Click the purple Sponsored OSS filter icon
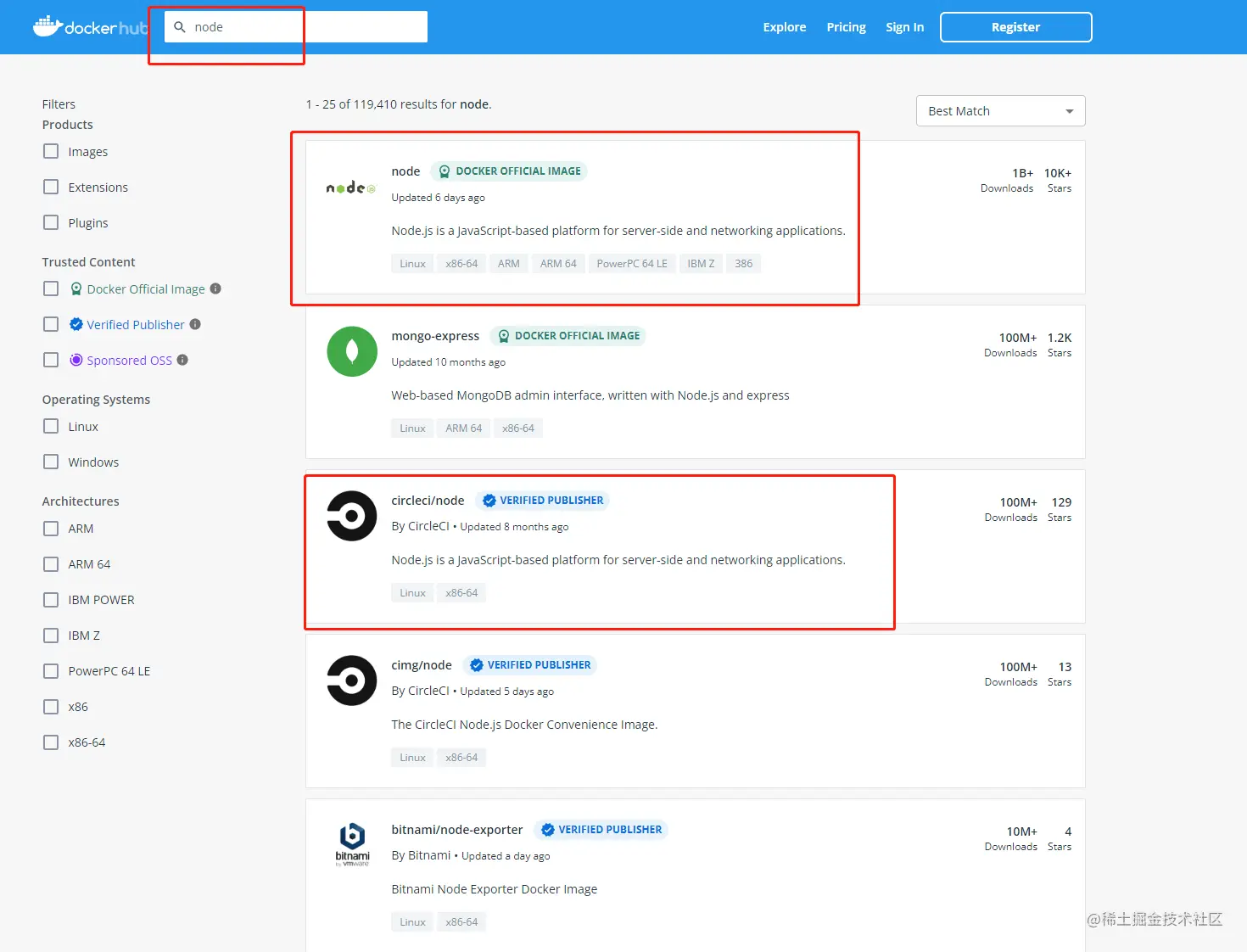1247x952 pixels. [x=76, y=360]
